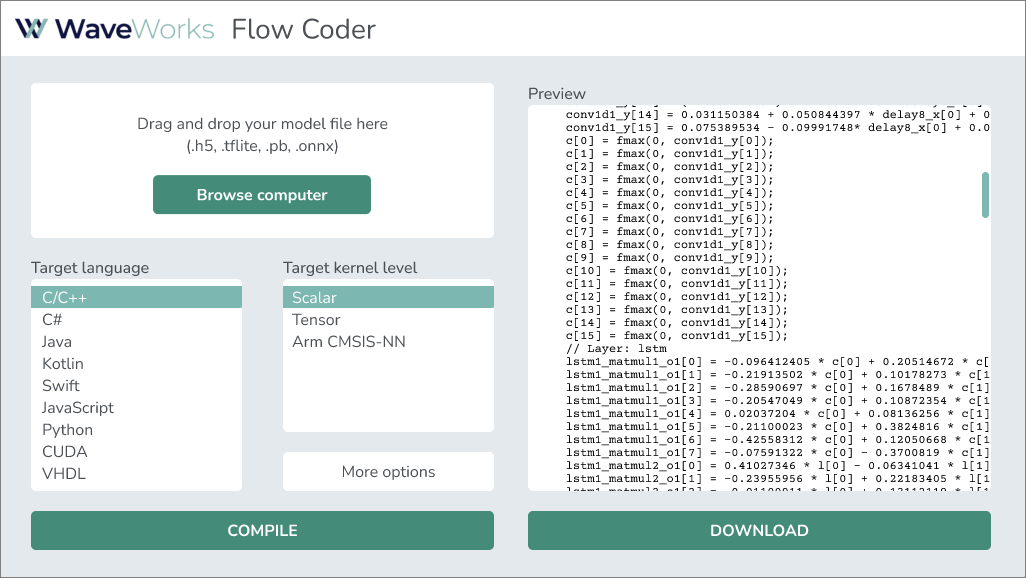
Task: Click the 'c[12] = fmax(0, conv1d1_y[12]);' line
Action: [x=677, y=297]
